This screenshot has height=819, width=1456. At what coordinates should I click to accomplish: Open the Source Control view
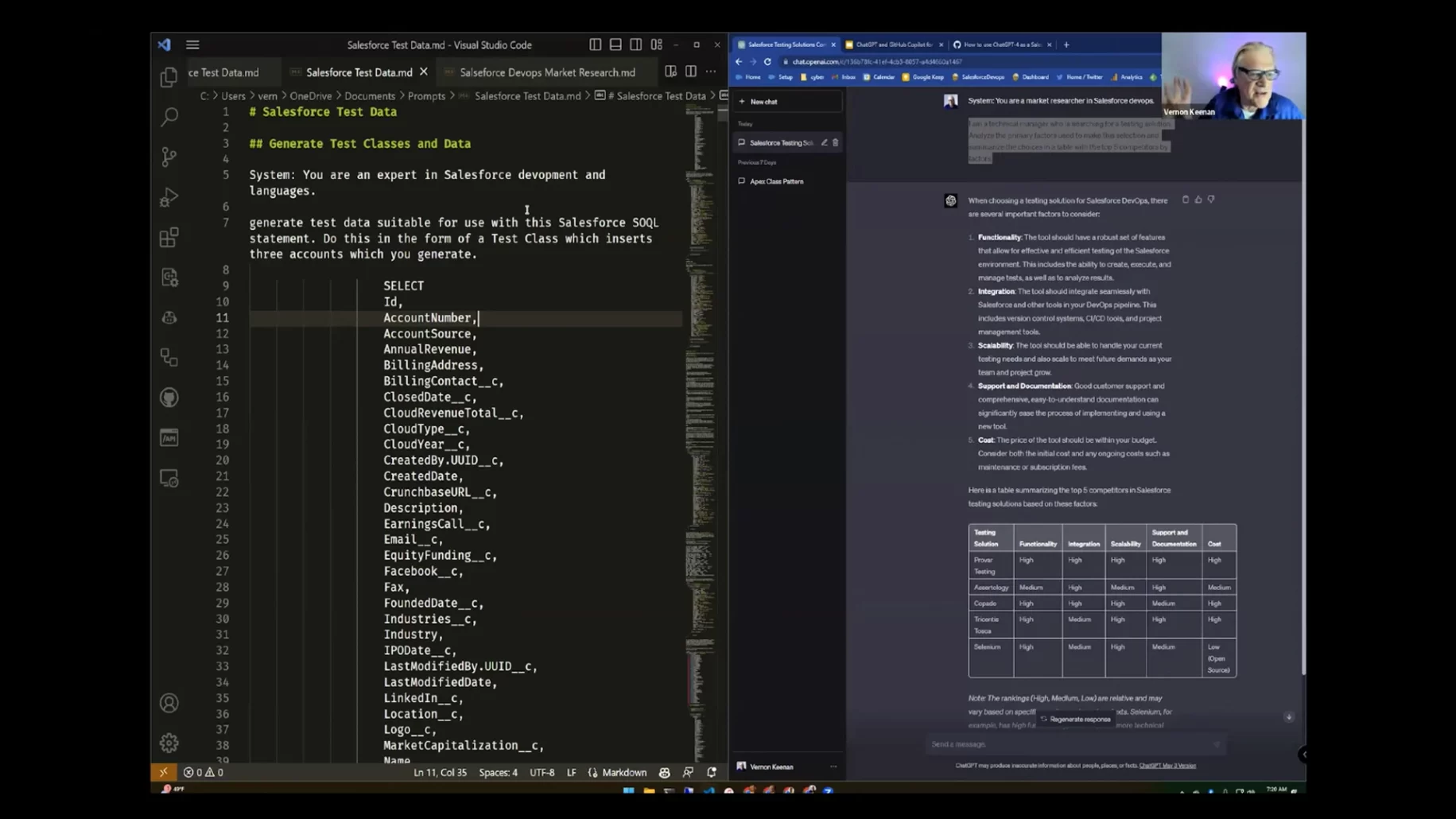click(169, 157)
